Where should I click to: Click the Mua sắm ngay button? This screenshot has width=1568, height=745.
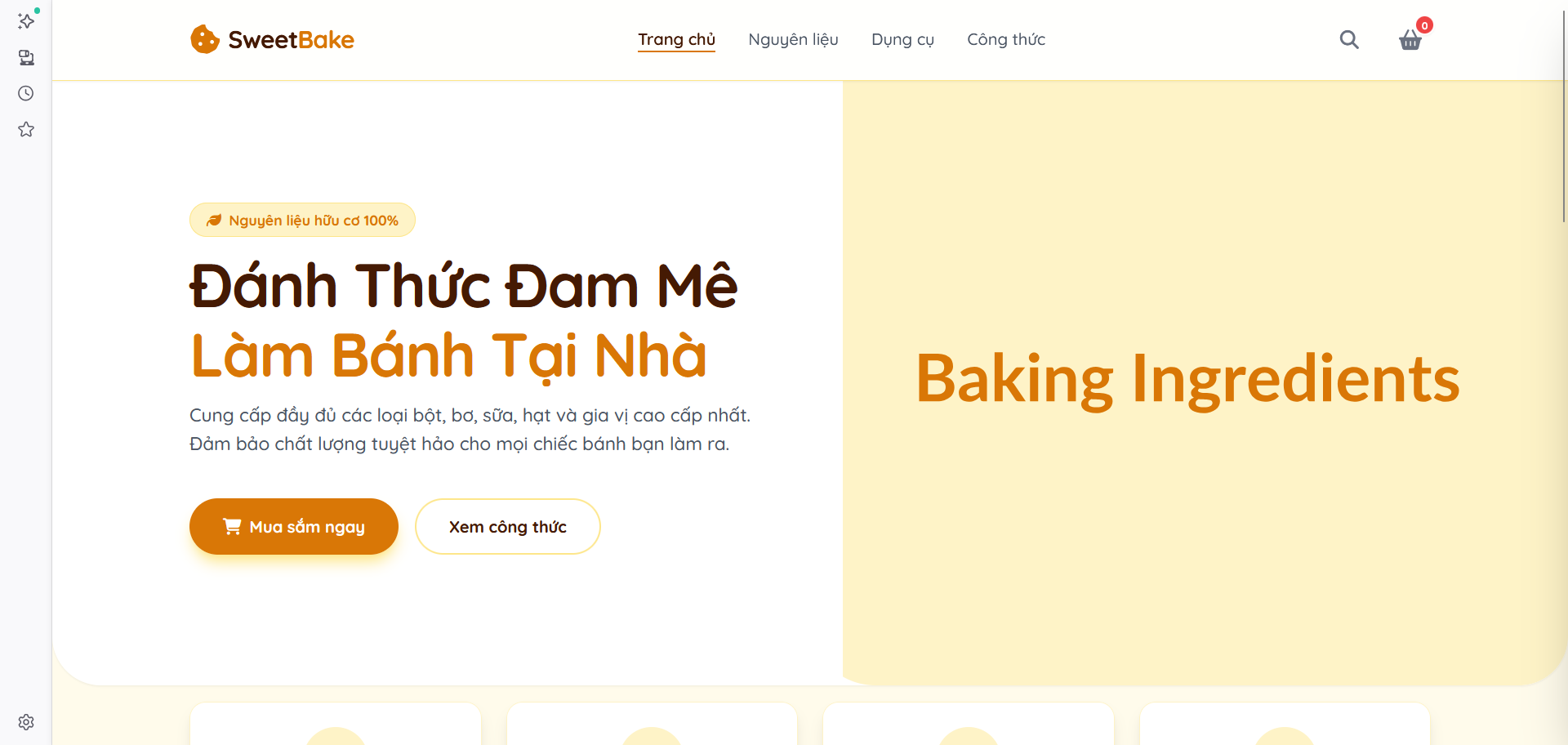[x=294, y=526]
